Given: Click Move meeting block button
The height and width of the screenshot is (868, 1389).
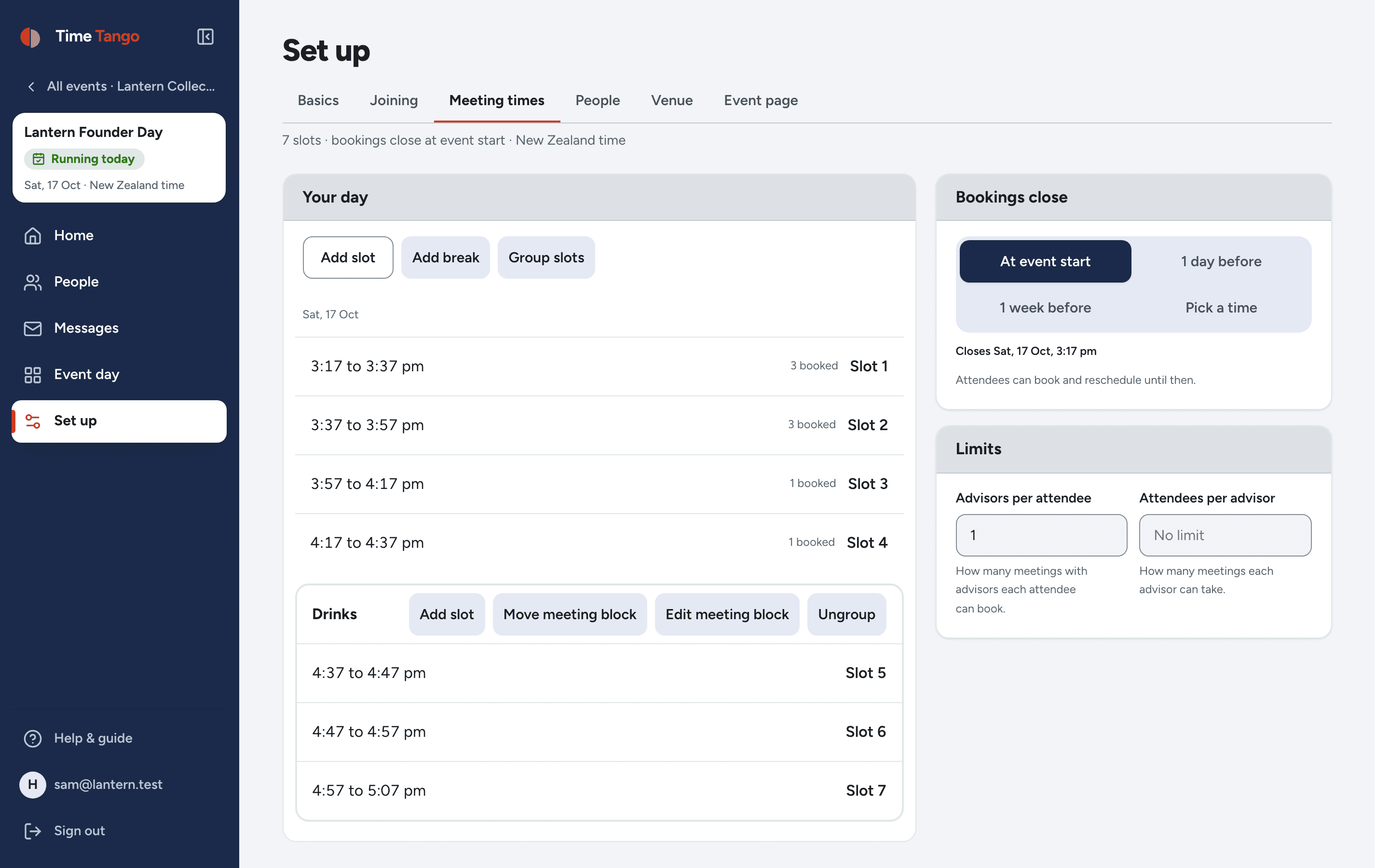Looking at the screenshot, I should 570,614.
